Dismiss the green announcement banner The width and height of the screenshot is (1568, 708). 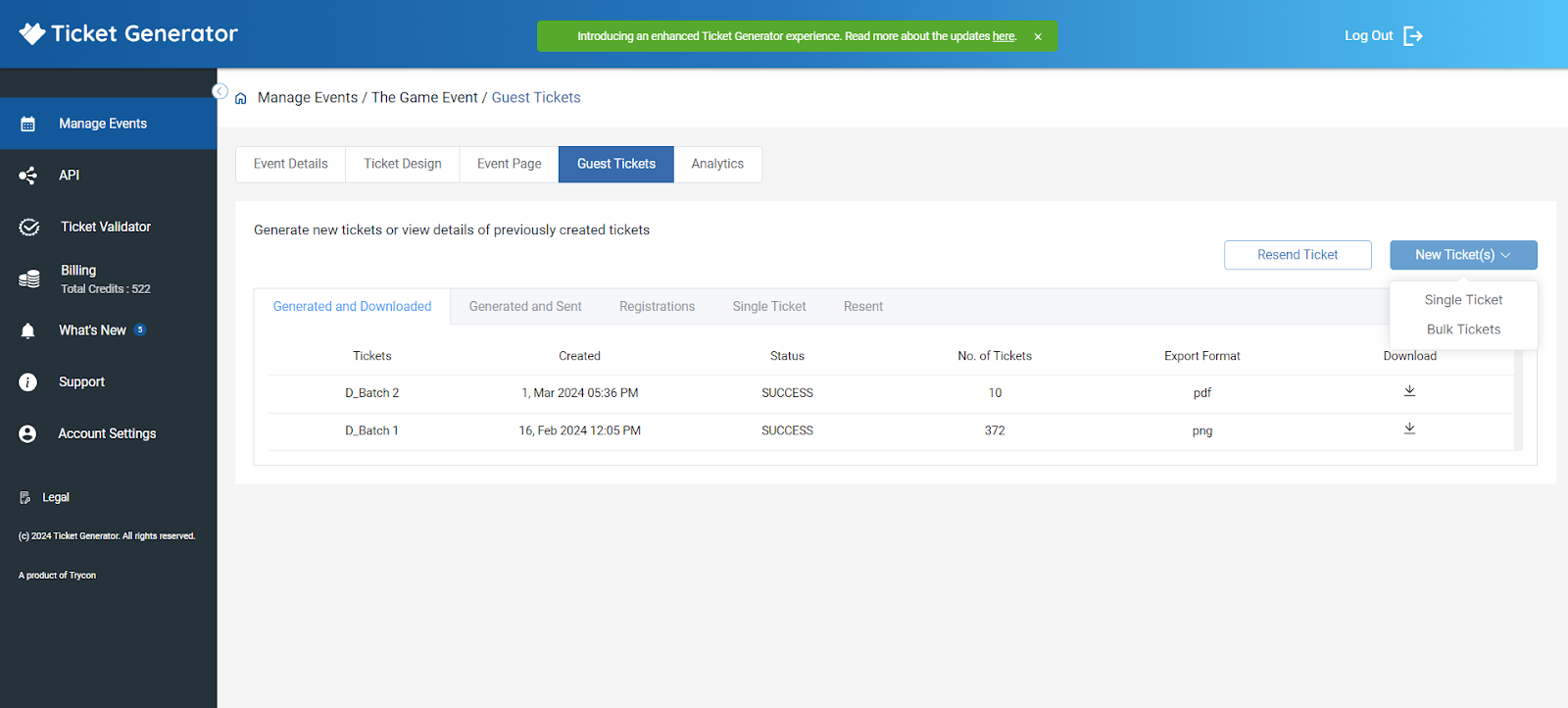(x=1038, y=37)
